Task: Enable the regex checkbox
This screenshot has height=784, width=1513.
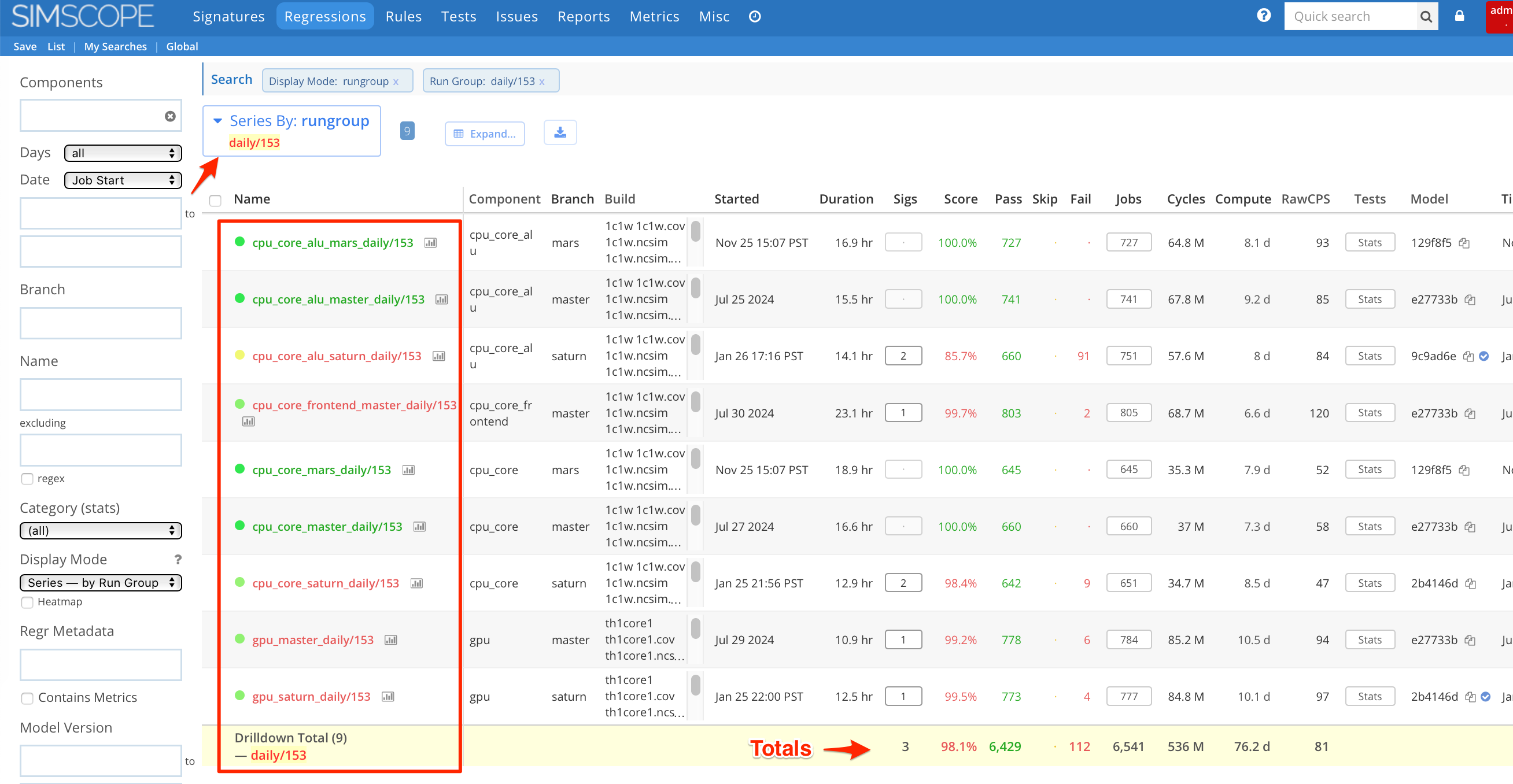Action: (x=27, y=478)
